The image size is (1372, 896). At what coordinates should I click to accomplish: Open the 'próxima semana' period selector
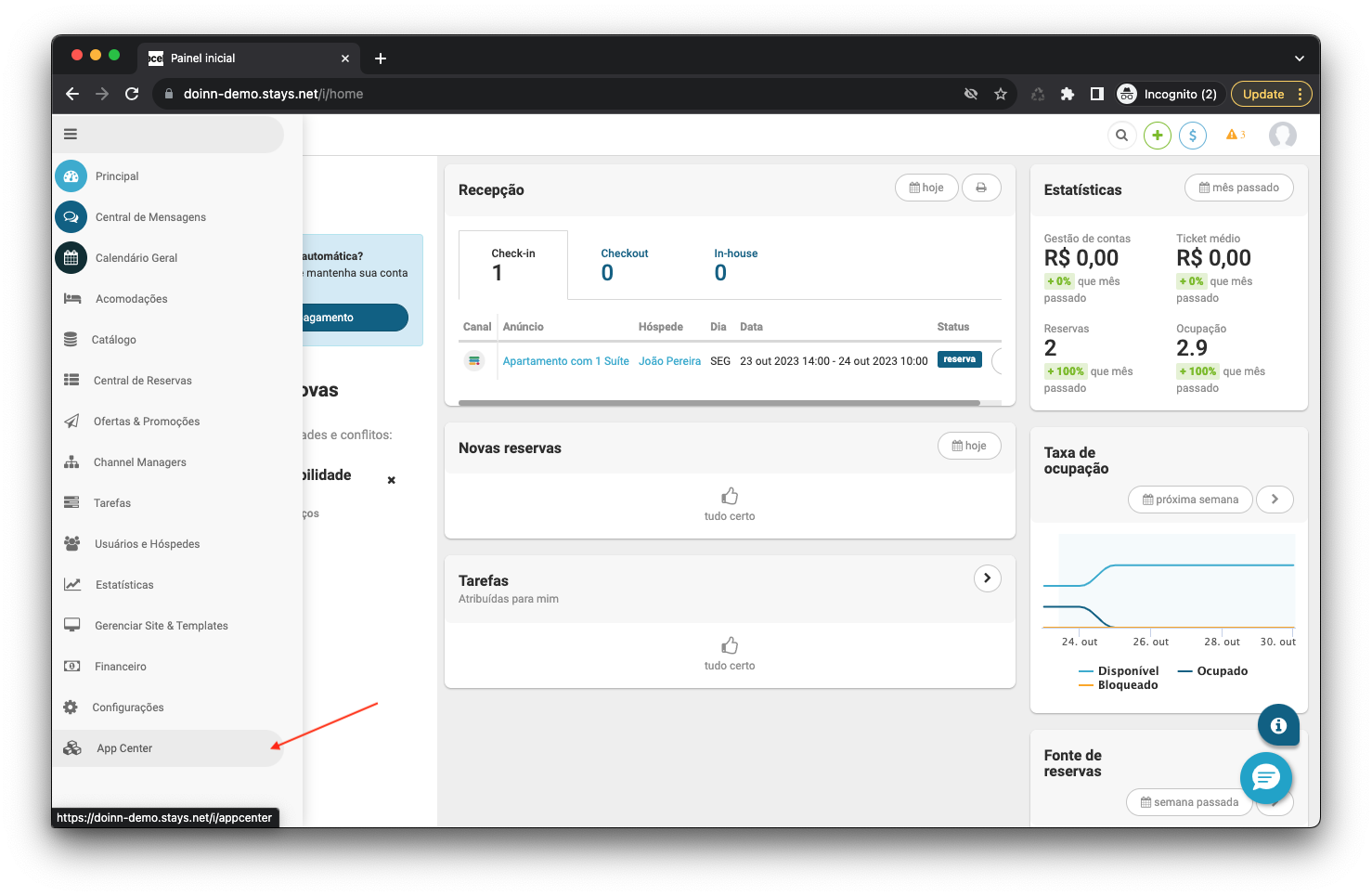pos(1190,500)
